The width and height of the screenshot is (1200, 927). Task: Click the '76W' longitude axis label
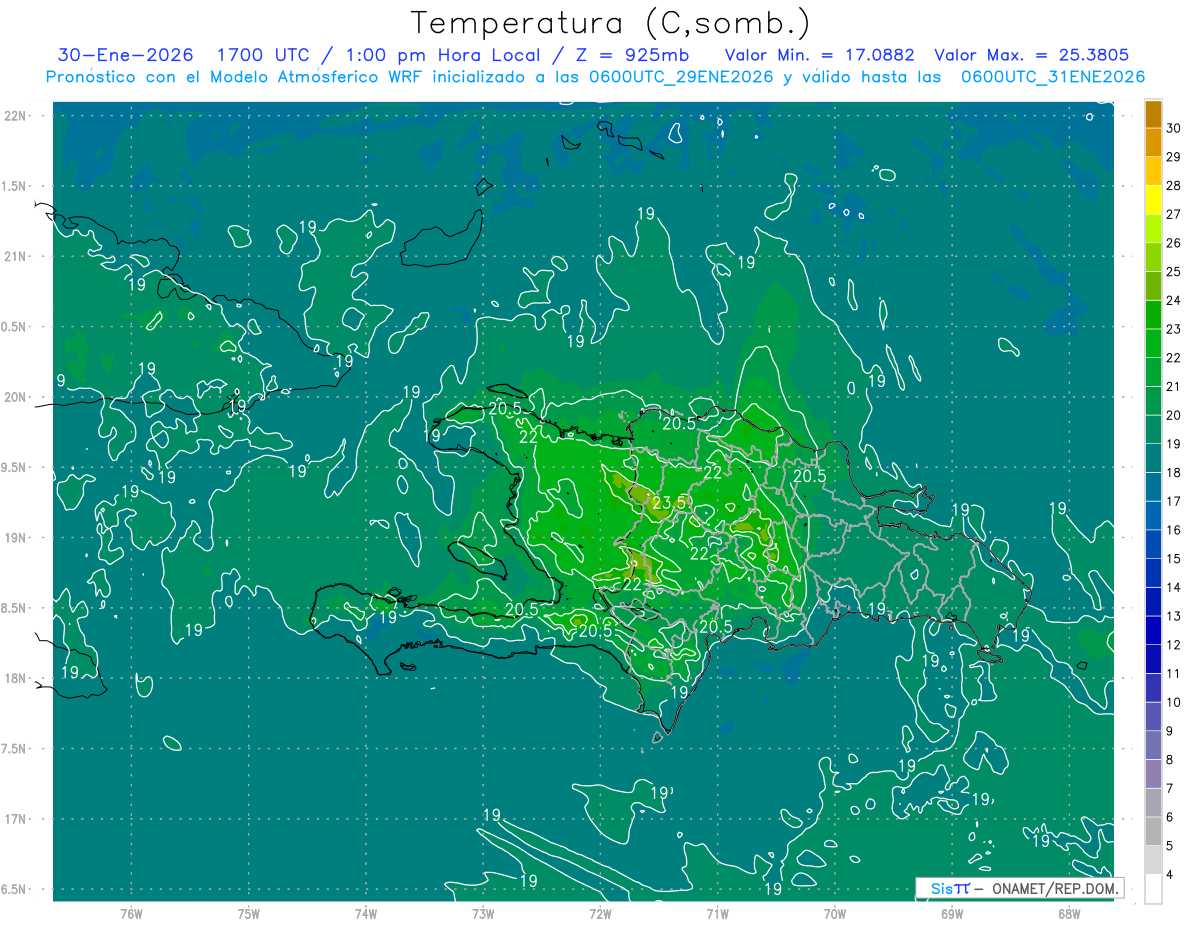pos(131,913)
